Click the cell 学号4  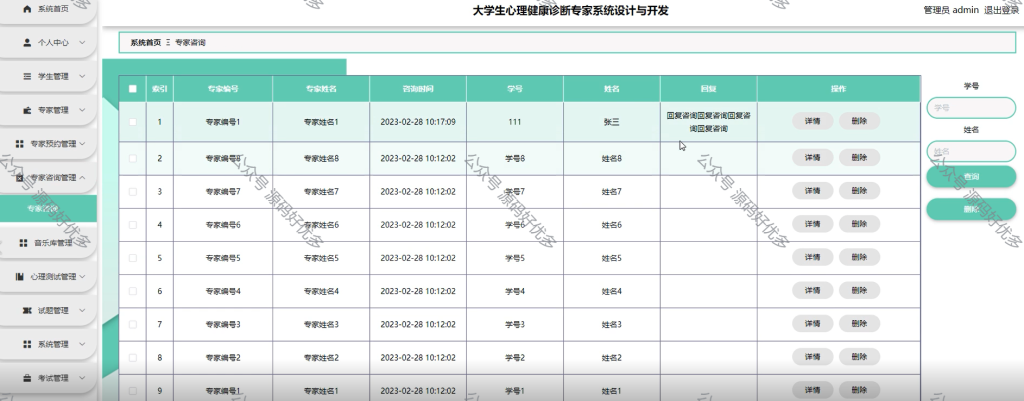(515, 291)
